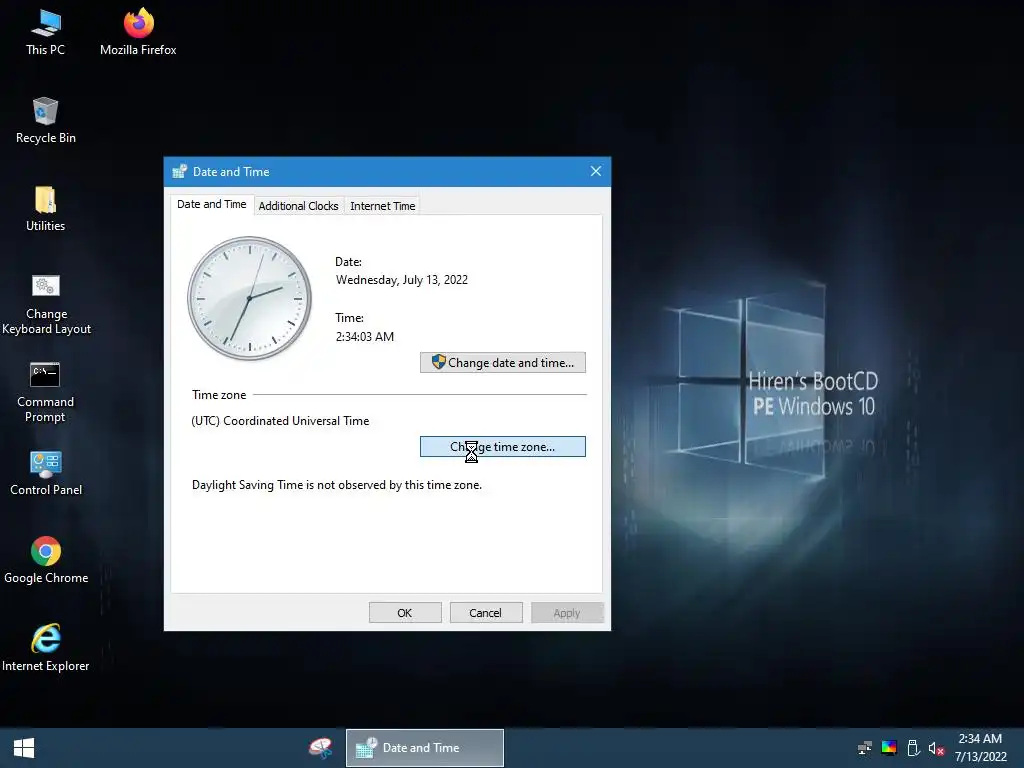1024x768 pixels.
Task: Confirm with the OK button
Action: point(405,613)
